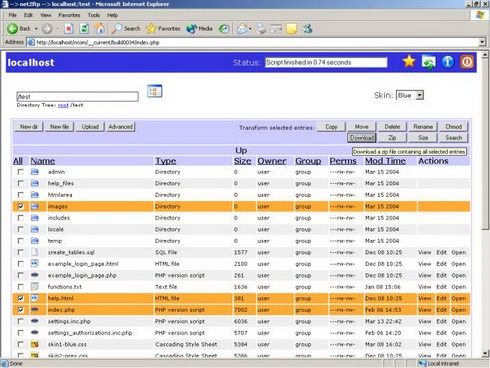490x368 pixels.
Task: Click the IE Stop icon
Action: click(69, 29)
